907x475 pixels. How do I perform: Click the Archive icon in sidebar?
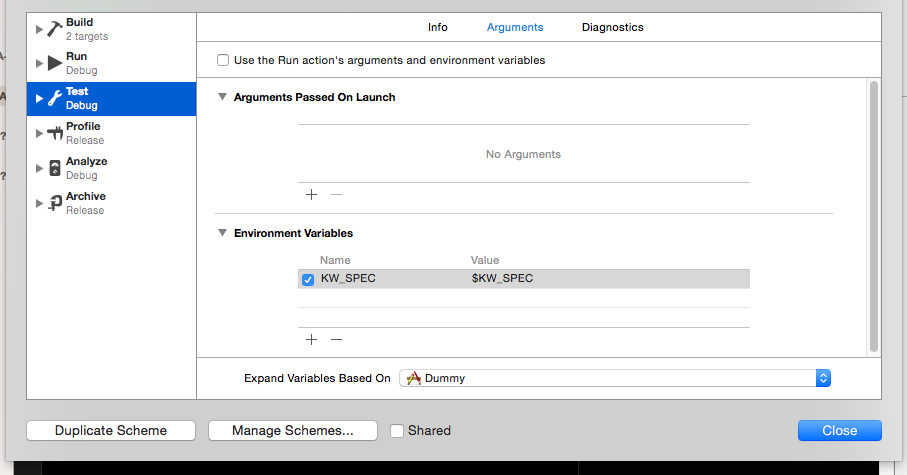point(55,203)
